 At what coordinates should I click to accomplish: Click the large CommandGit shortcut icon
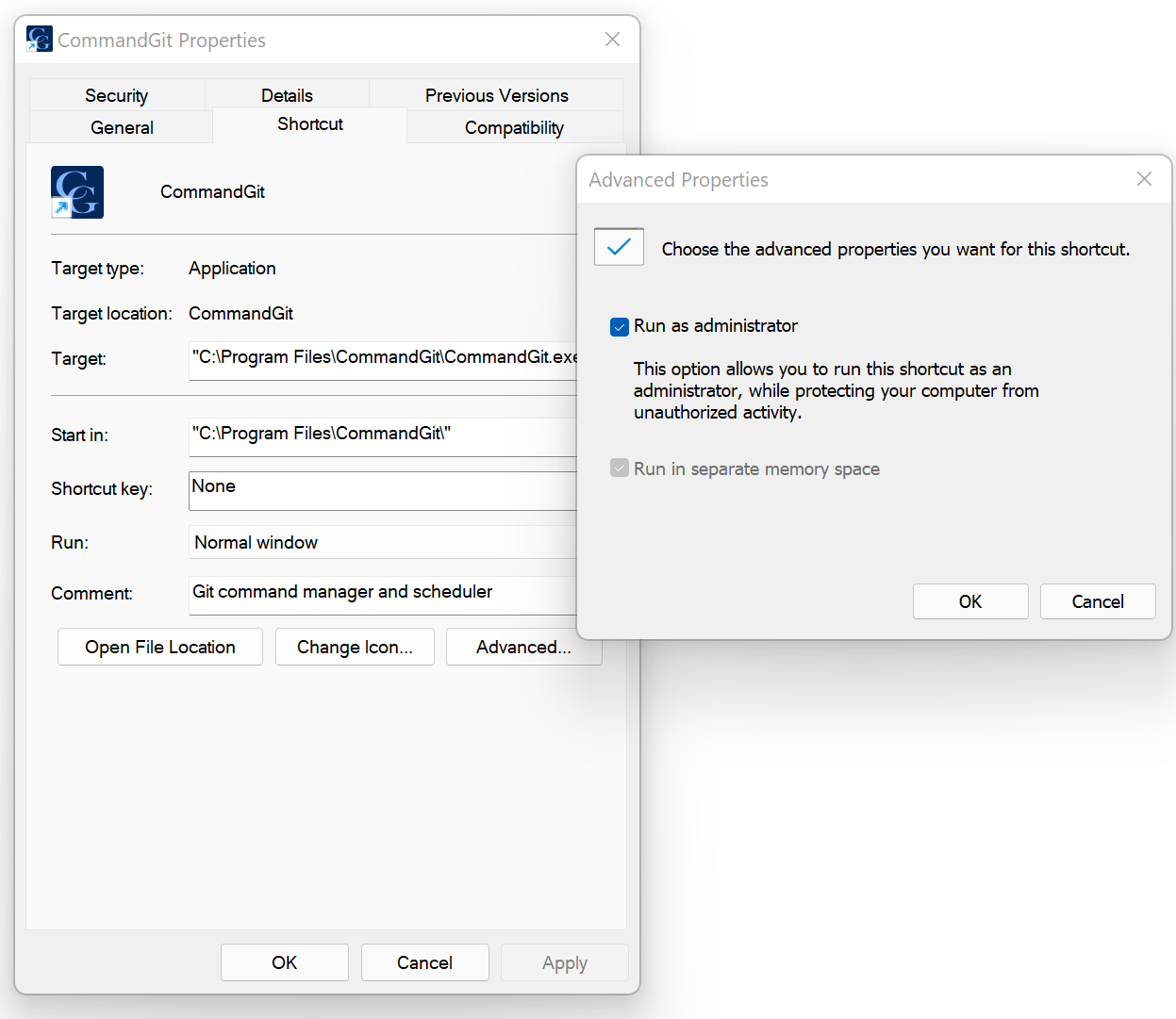(x=77, y=192)
